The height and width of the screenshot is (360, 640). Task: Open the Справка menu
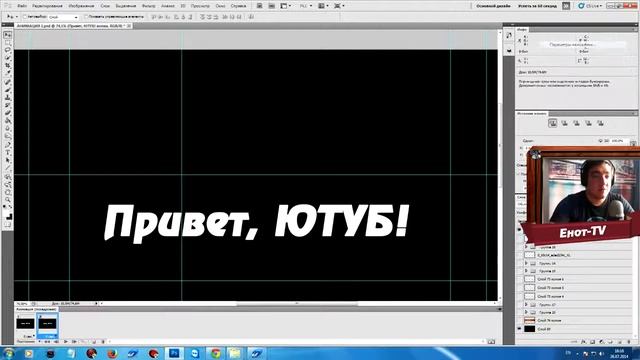click(x=238, y=6)
